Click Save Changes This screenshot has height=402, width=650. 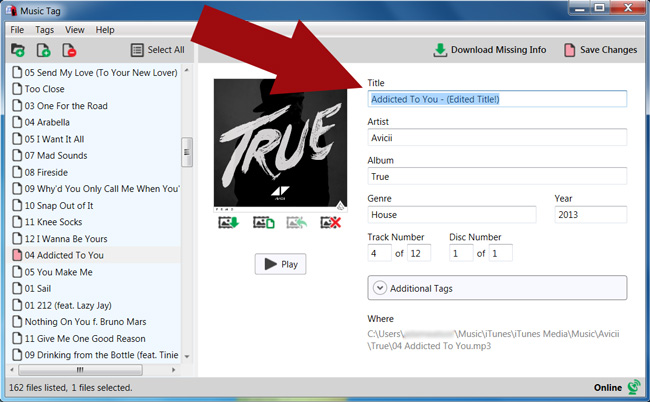click(x=600, y=50)
